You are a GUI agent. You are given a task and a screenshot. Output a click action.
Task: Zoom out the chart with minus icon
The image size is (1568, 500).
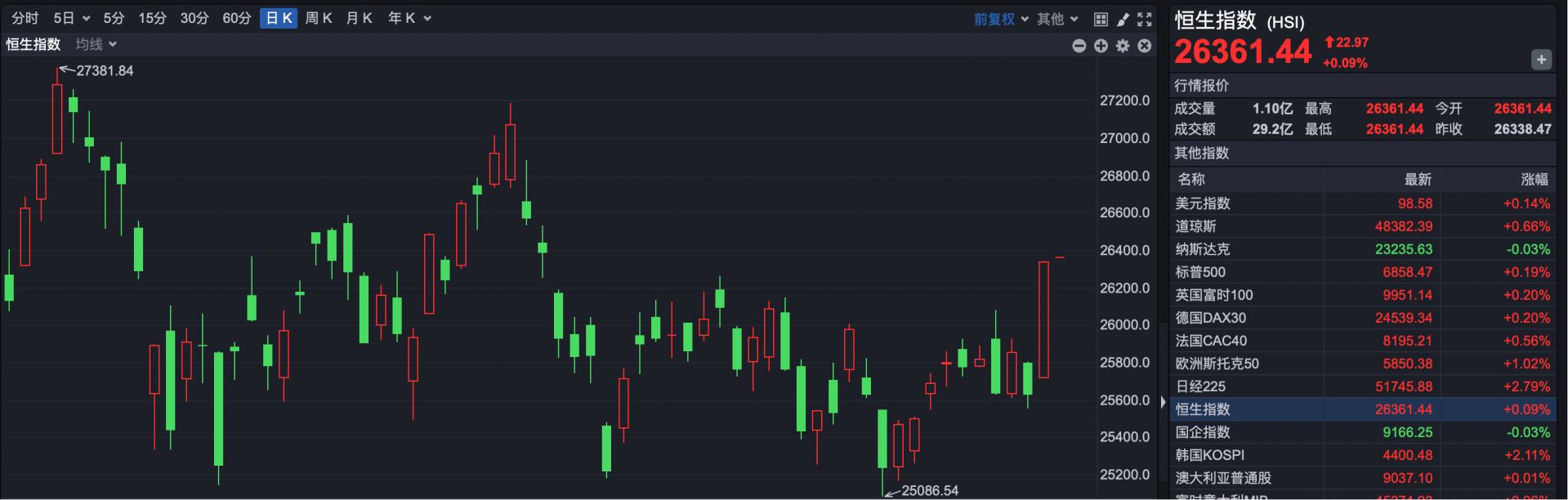pos(1079,46)
